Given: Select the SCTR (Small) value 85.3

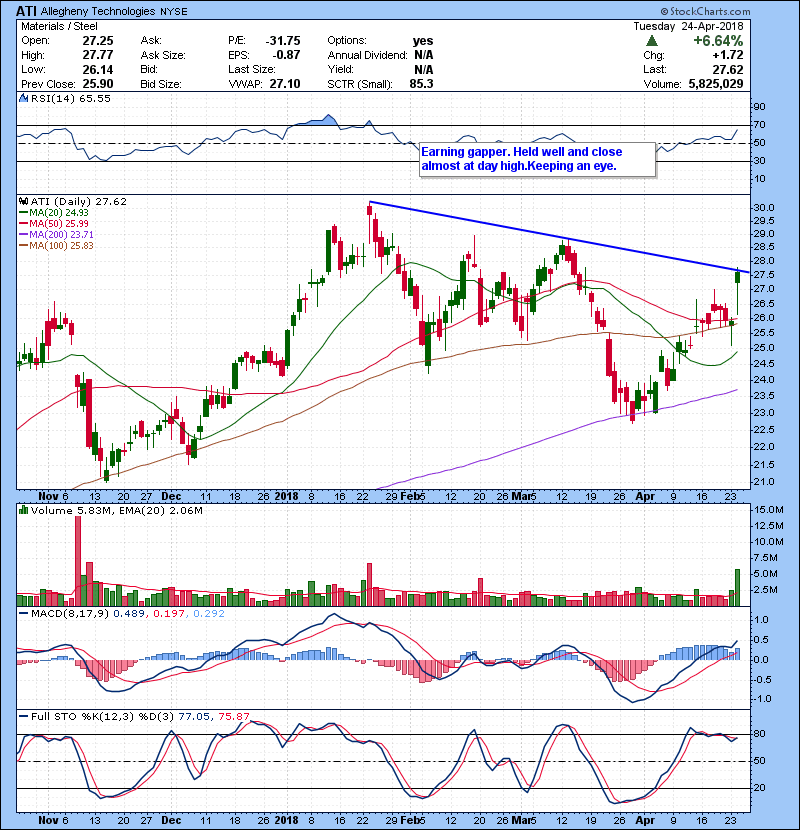Looking at the screenshot, I should (421, 84).
